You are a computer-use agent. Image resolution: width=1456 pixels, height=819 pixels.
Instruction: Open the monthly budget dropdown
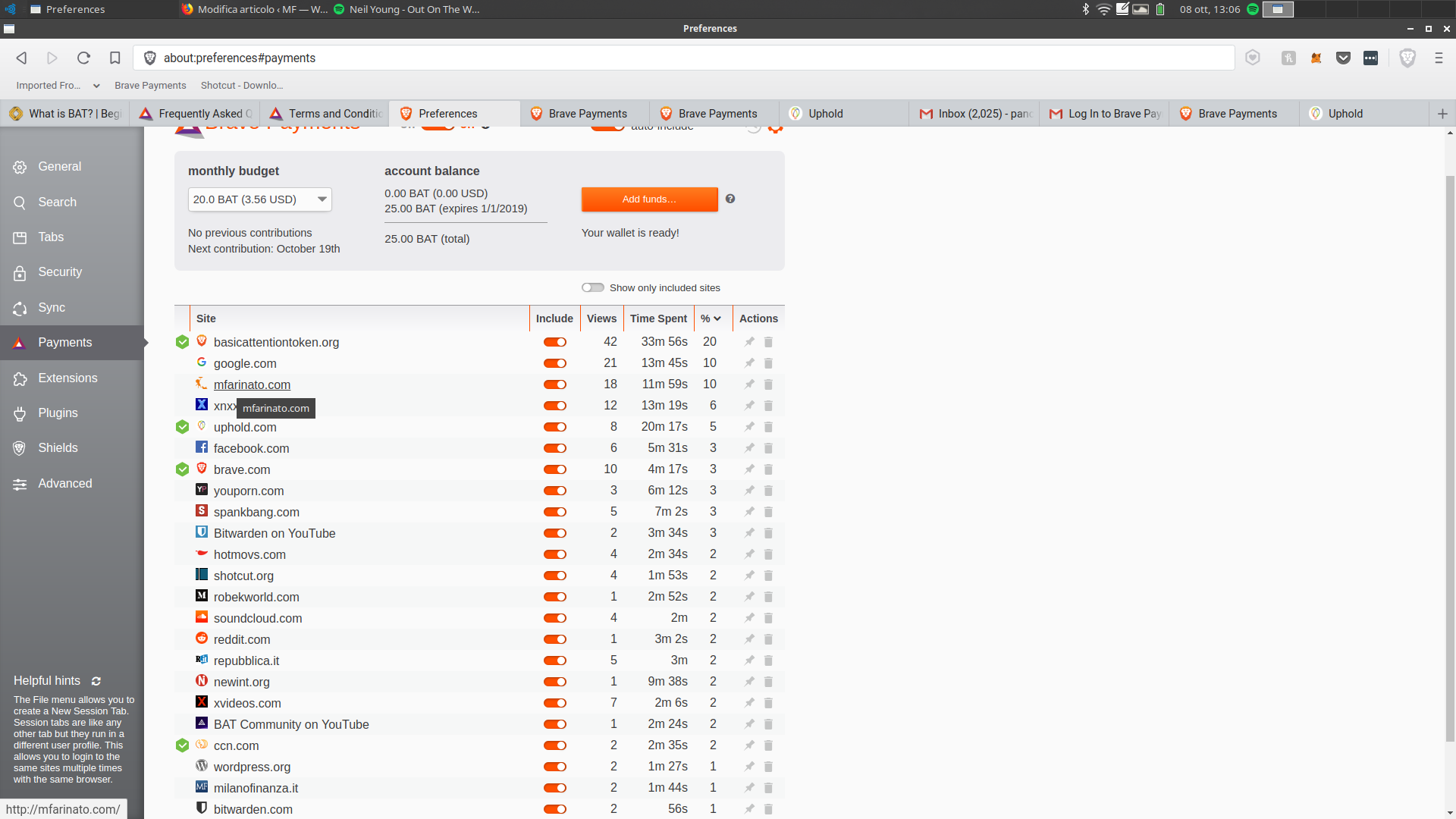(259, 199)
